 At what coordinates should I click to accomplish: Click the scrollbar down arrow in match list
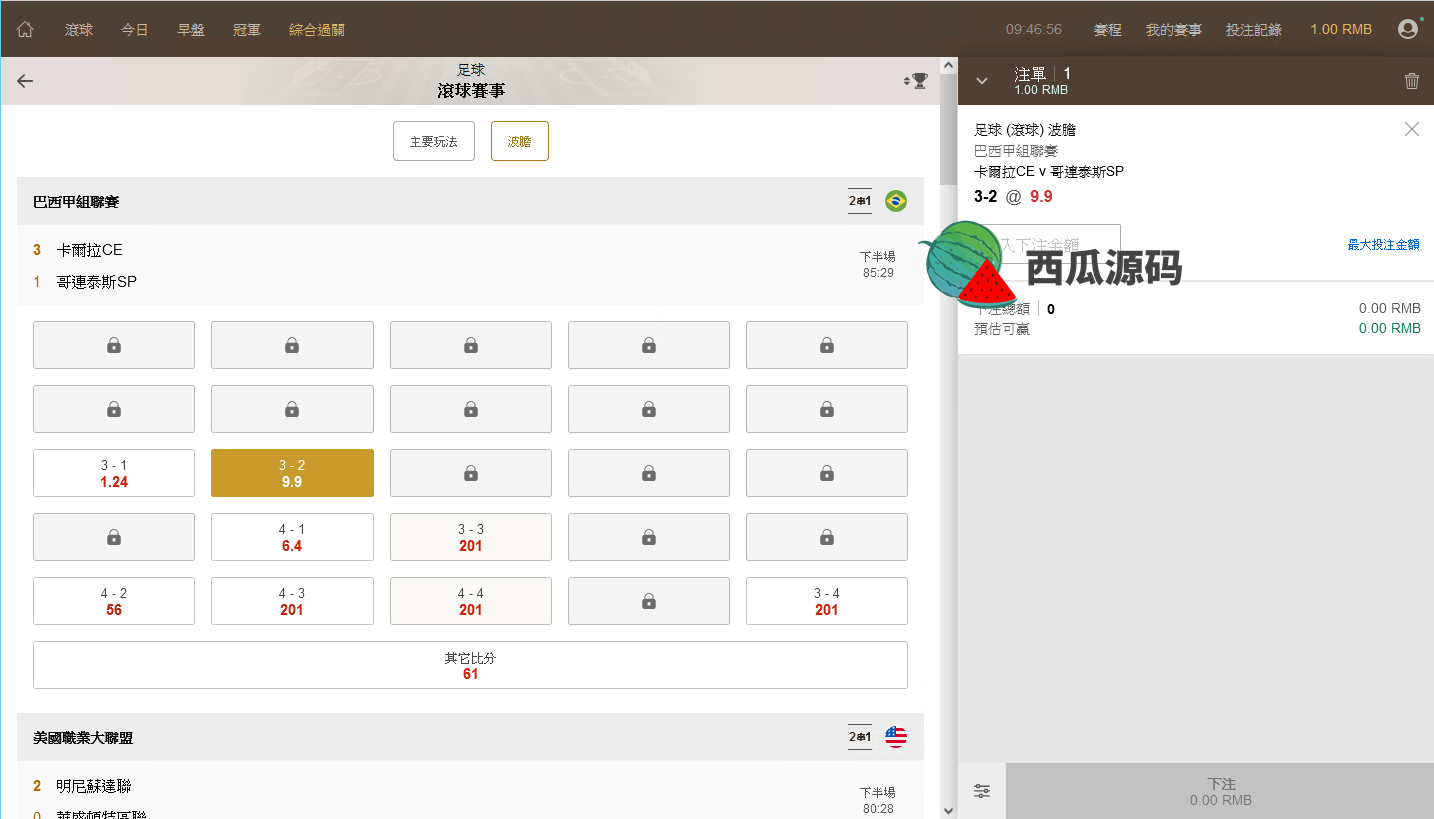(948, 810)
